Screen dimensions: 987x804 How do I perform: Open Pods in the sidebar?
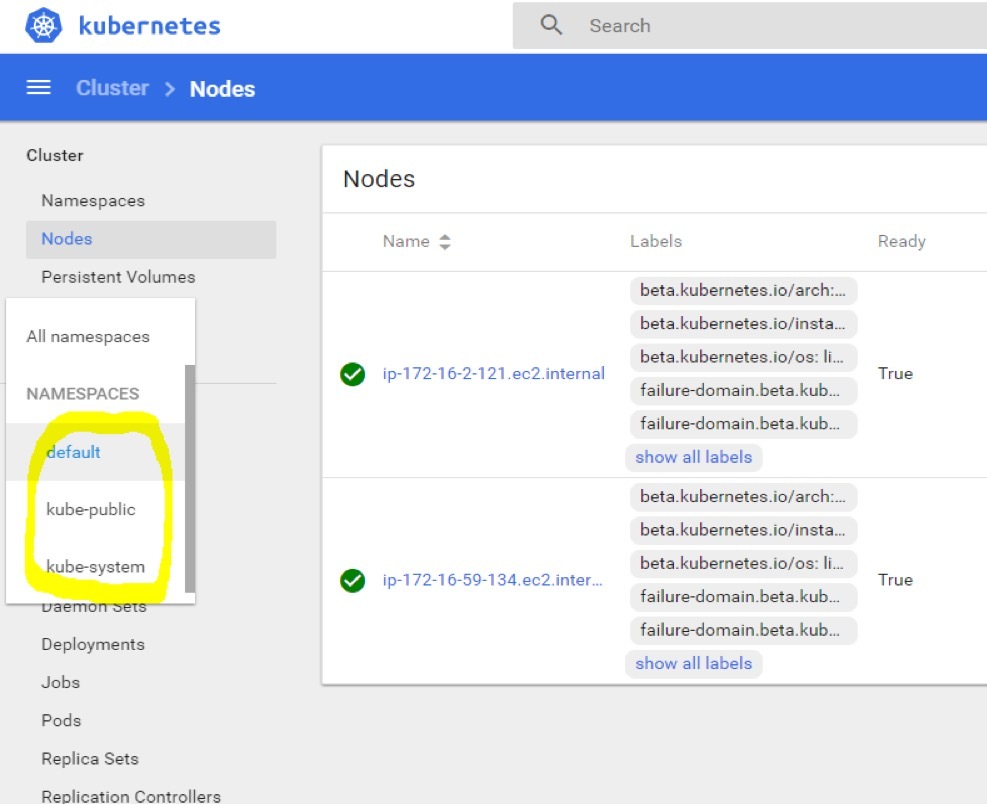61,720
